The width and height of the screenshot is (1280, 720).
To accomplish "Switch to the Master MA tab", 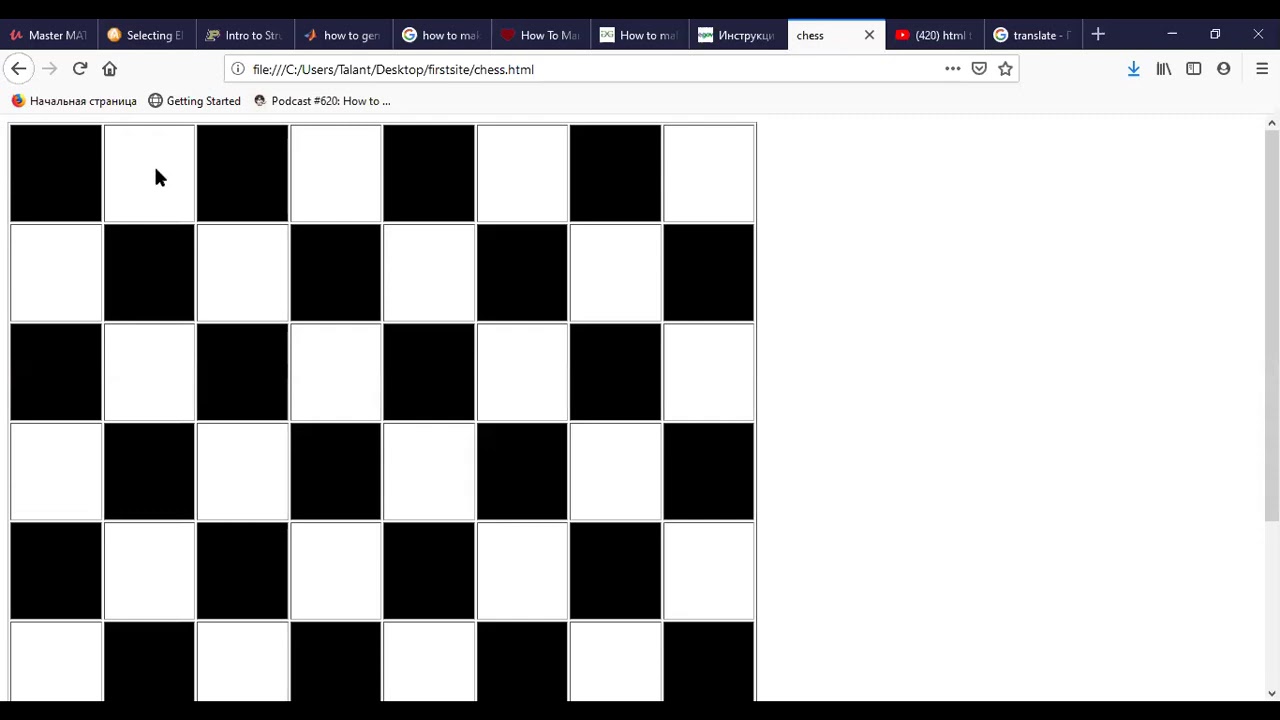I will [x=49, y=35].
